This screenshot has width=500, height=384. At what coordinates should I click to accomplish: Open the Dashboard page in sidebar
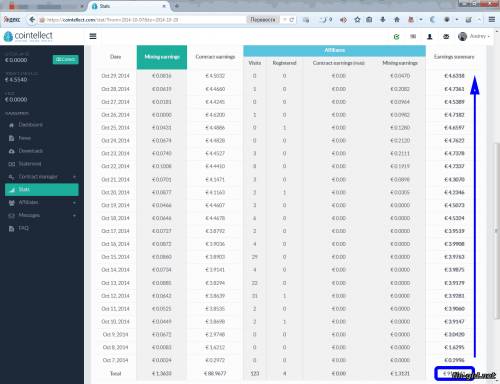coord(30,125)
